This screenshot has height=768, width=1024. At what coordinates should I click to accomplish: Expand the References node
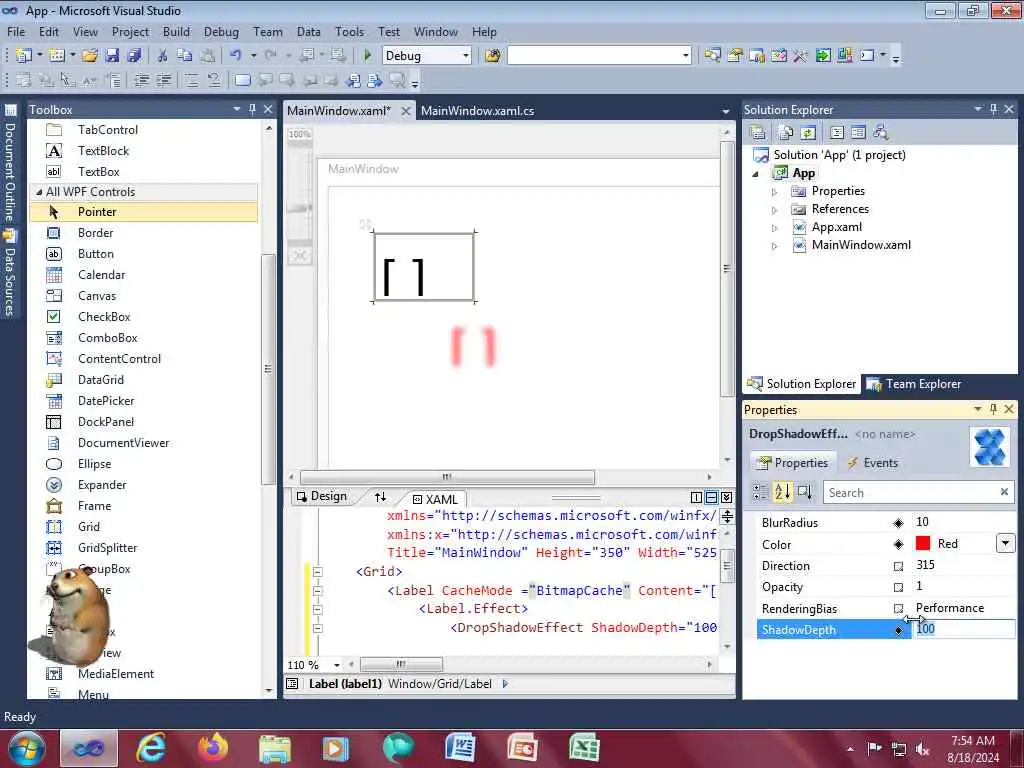(775, 210)
